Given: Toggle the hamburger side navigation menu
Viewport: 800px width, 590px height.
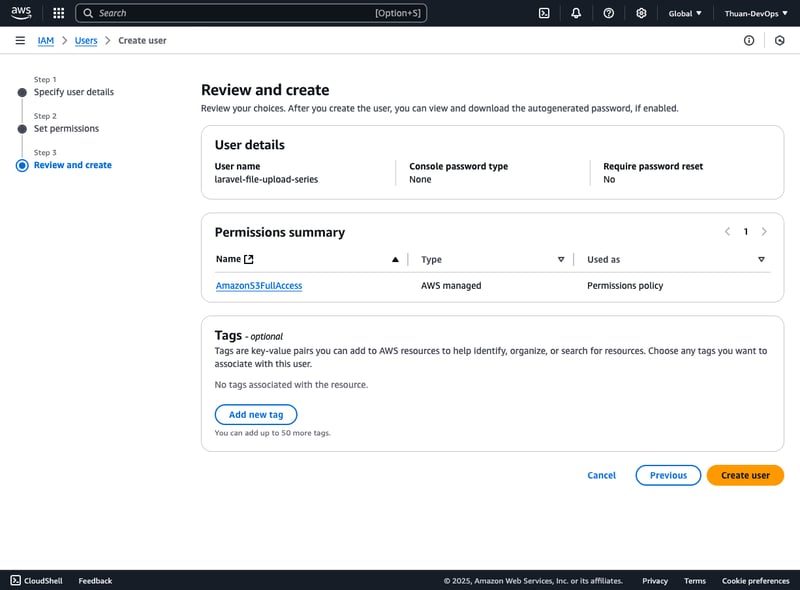Looking at the screenshot, I should pos(20,40).
